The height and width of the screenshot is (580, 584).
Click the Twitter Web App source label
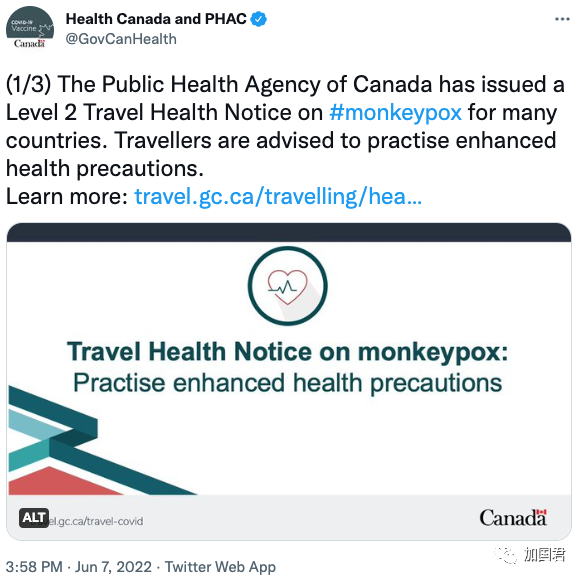(x=220, y=567)
